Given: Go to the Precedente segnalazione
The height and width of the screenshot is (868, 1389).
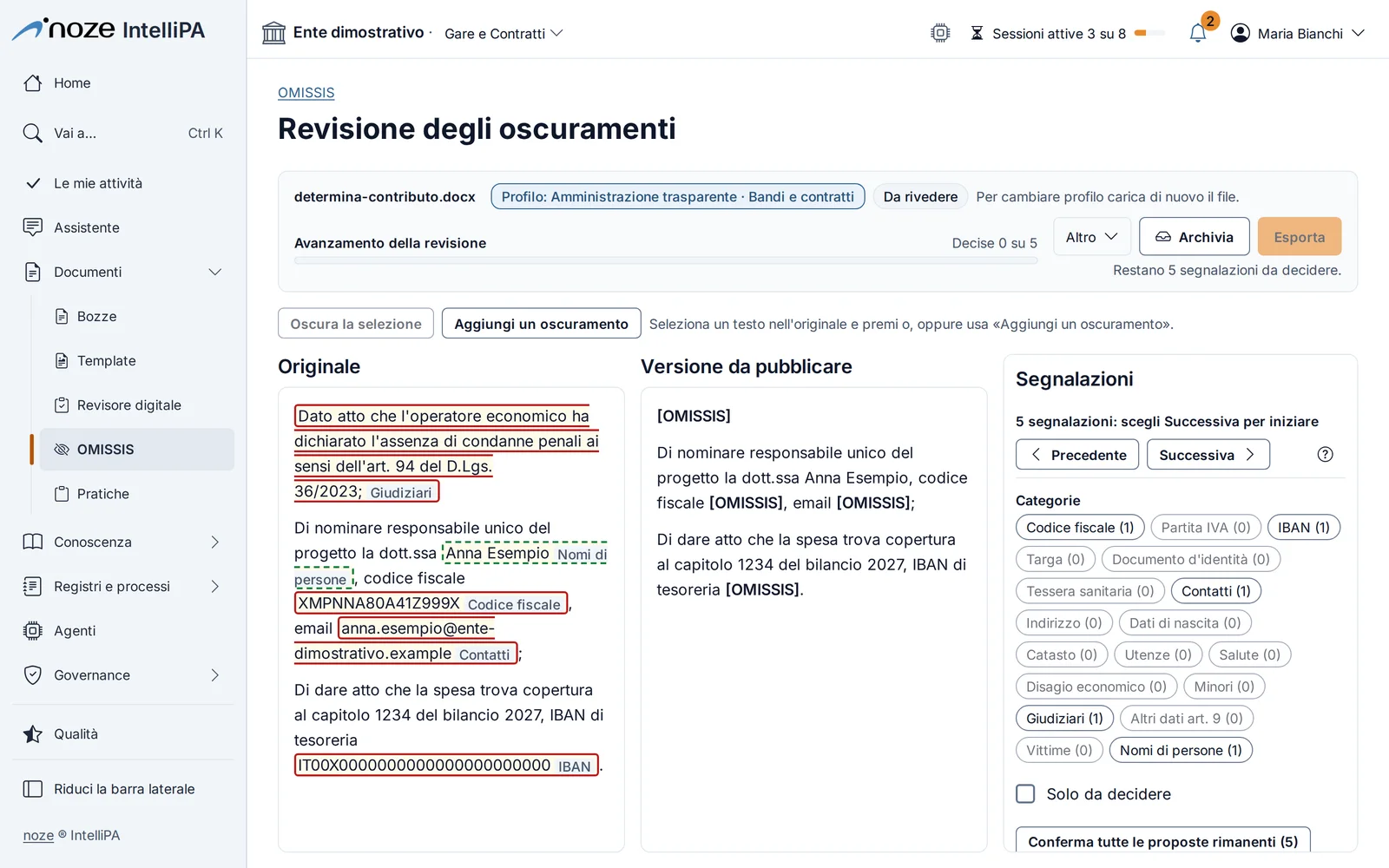Looking at the screenshot, I should [x=1076, y=455].
